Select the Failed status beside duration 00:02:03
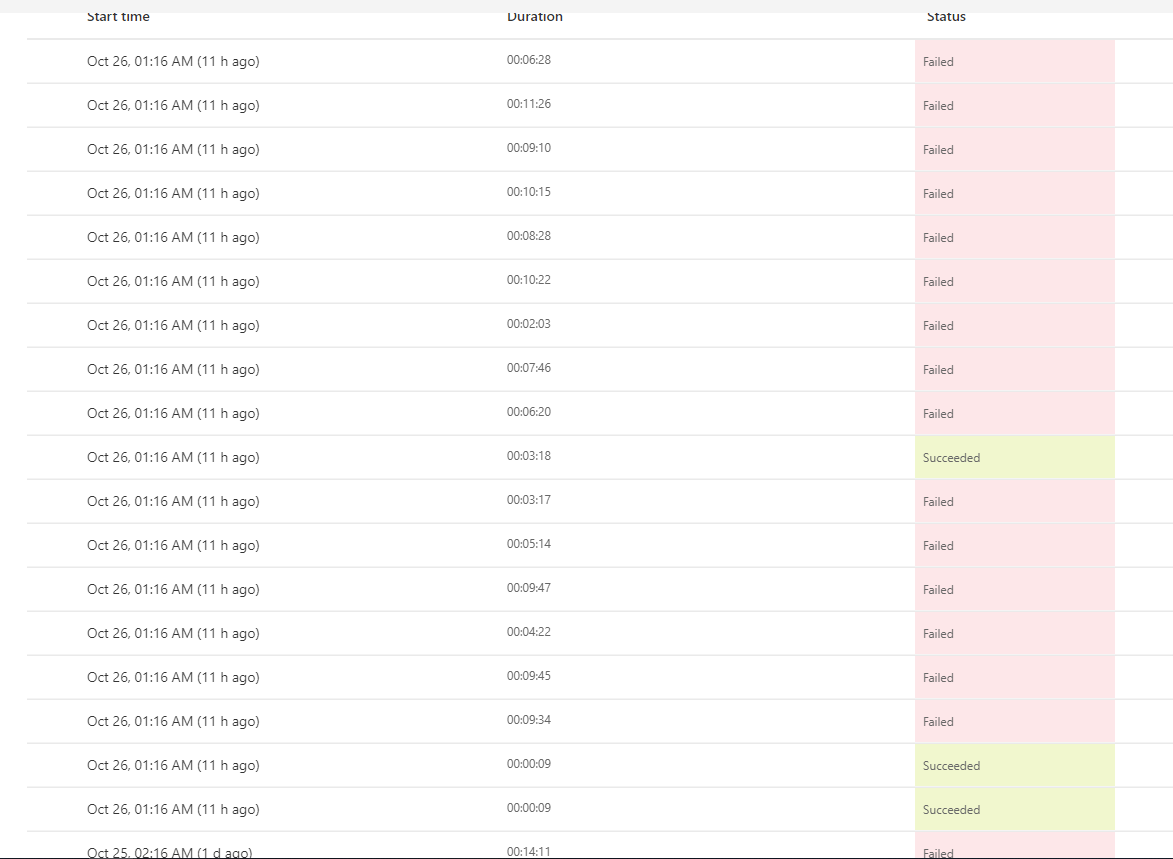Image resolution: width=1173 pixels, height=859 pixels. 938,325
